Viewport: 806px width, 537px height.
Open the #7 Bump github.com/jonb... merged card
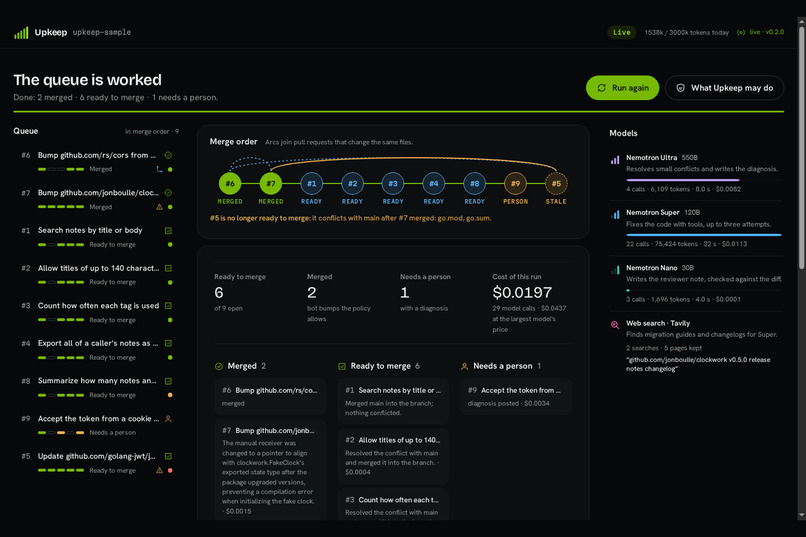pos(270,470)
